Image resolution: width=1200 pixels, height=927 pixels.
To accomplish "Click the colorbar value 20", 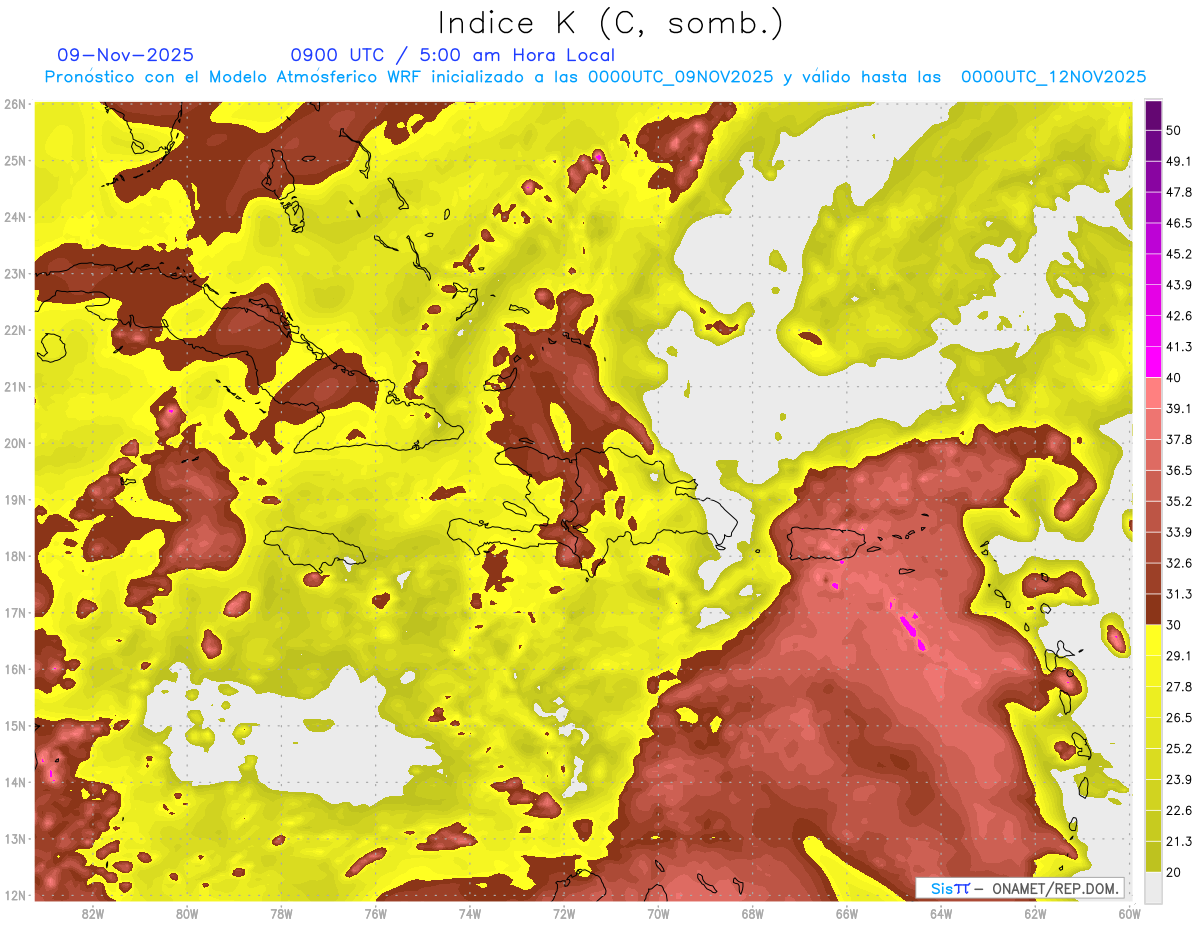I will [x=1174, y=872].
